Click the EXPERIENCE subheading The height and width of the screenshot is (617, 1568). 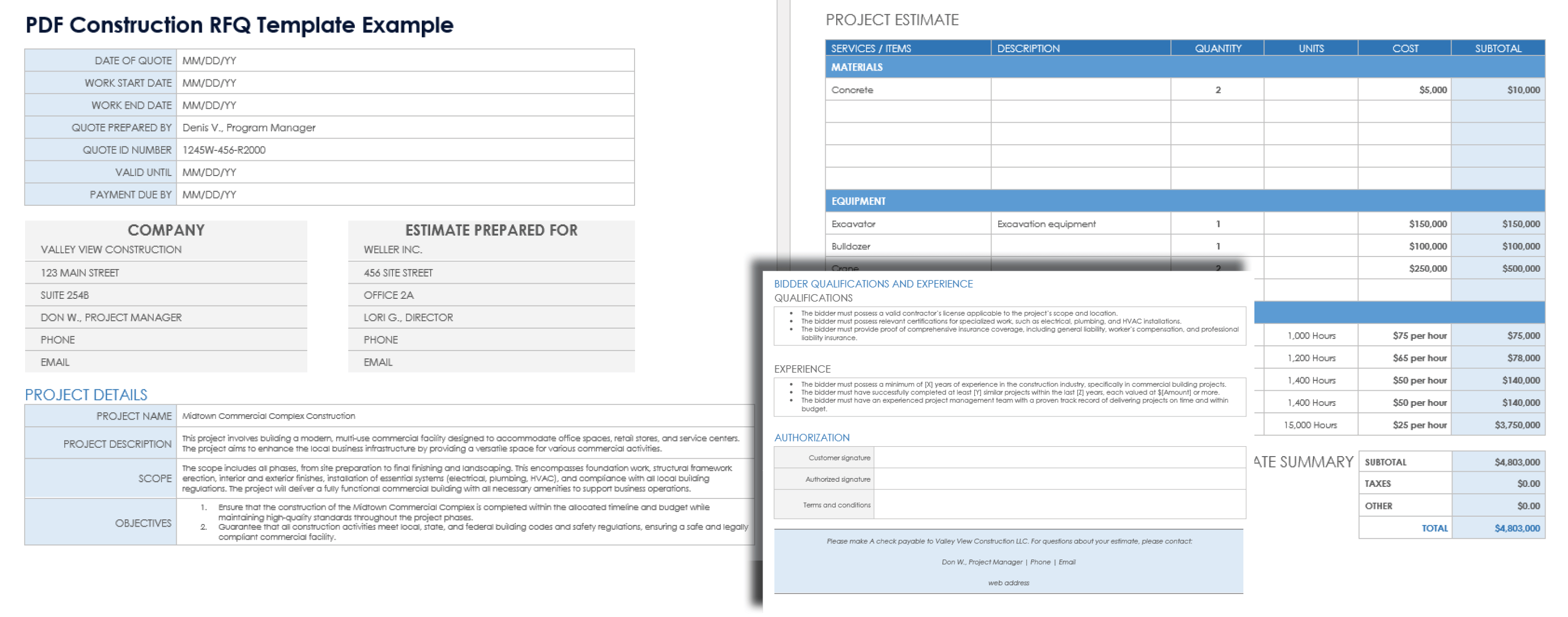click(802, 369)
